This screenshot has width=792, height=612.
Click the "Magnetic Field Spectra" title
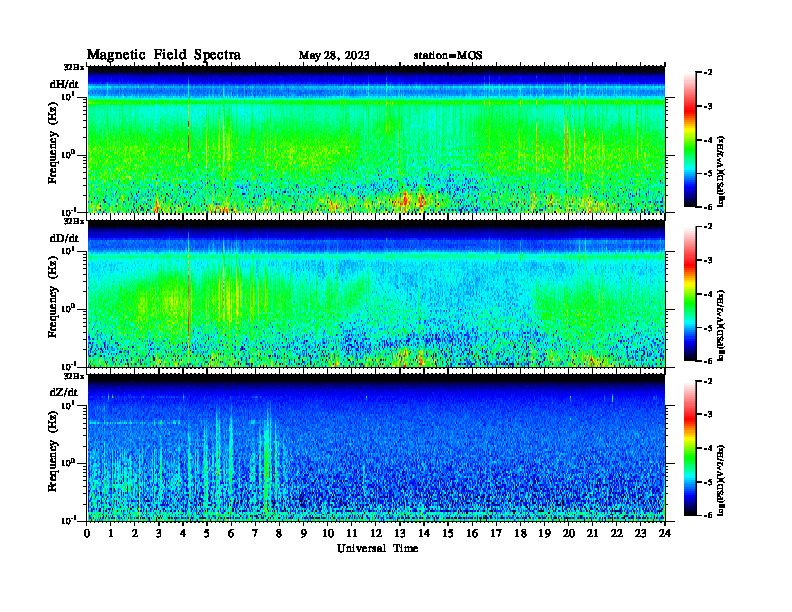[164, 55]
